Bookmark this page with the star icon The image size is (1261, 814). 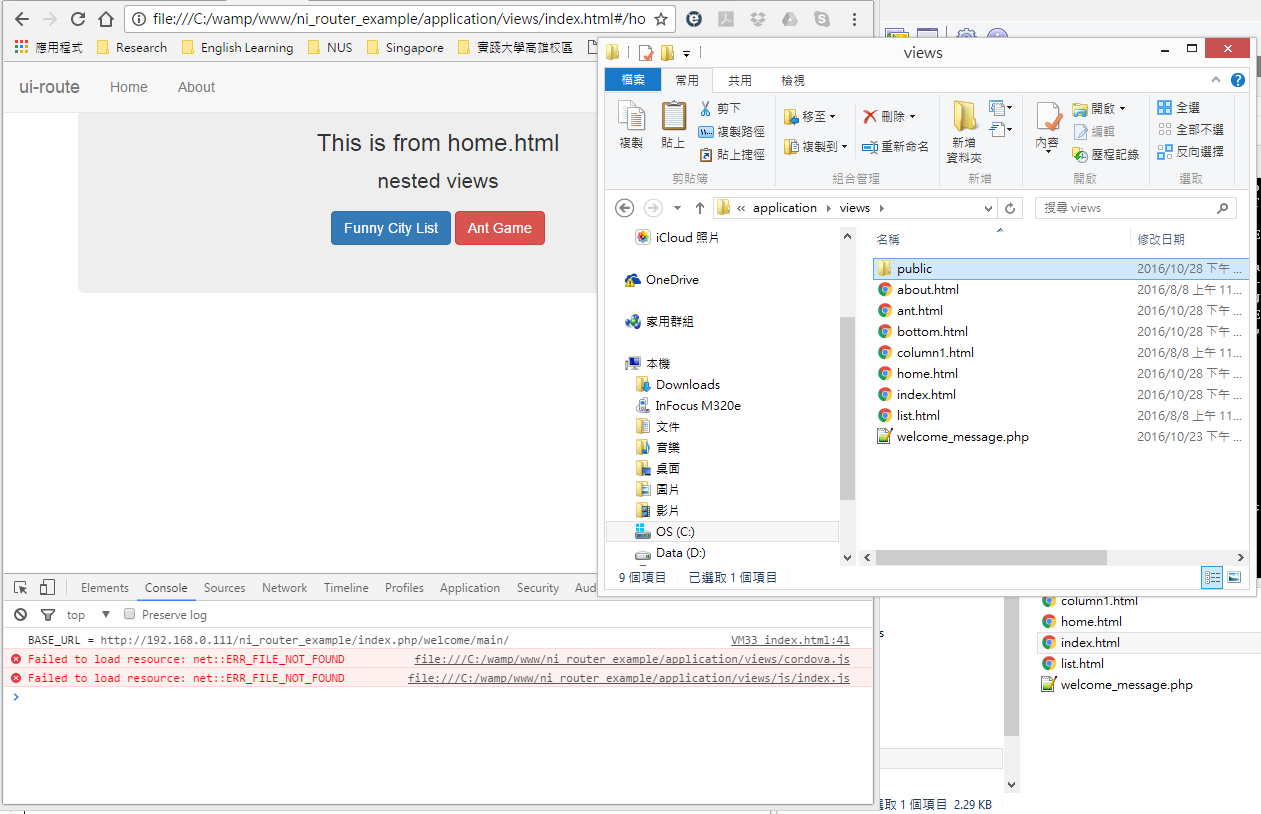click(661, 19)
